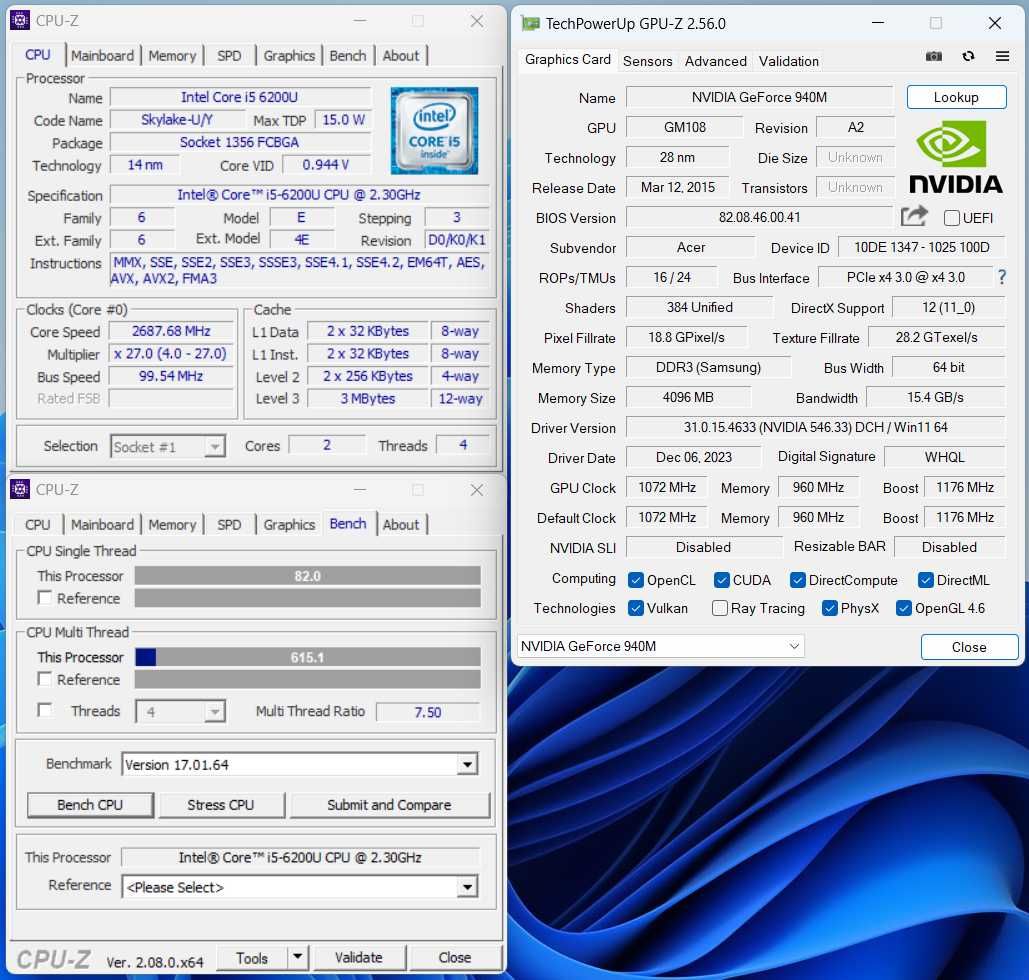Toggle the PhysX checkbox
Screen dimensions: 1029x980
pyautogui.click(x=830, y=608)
